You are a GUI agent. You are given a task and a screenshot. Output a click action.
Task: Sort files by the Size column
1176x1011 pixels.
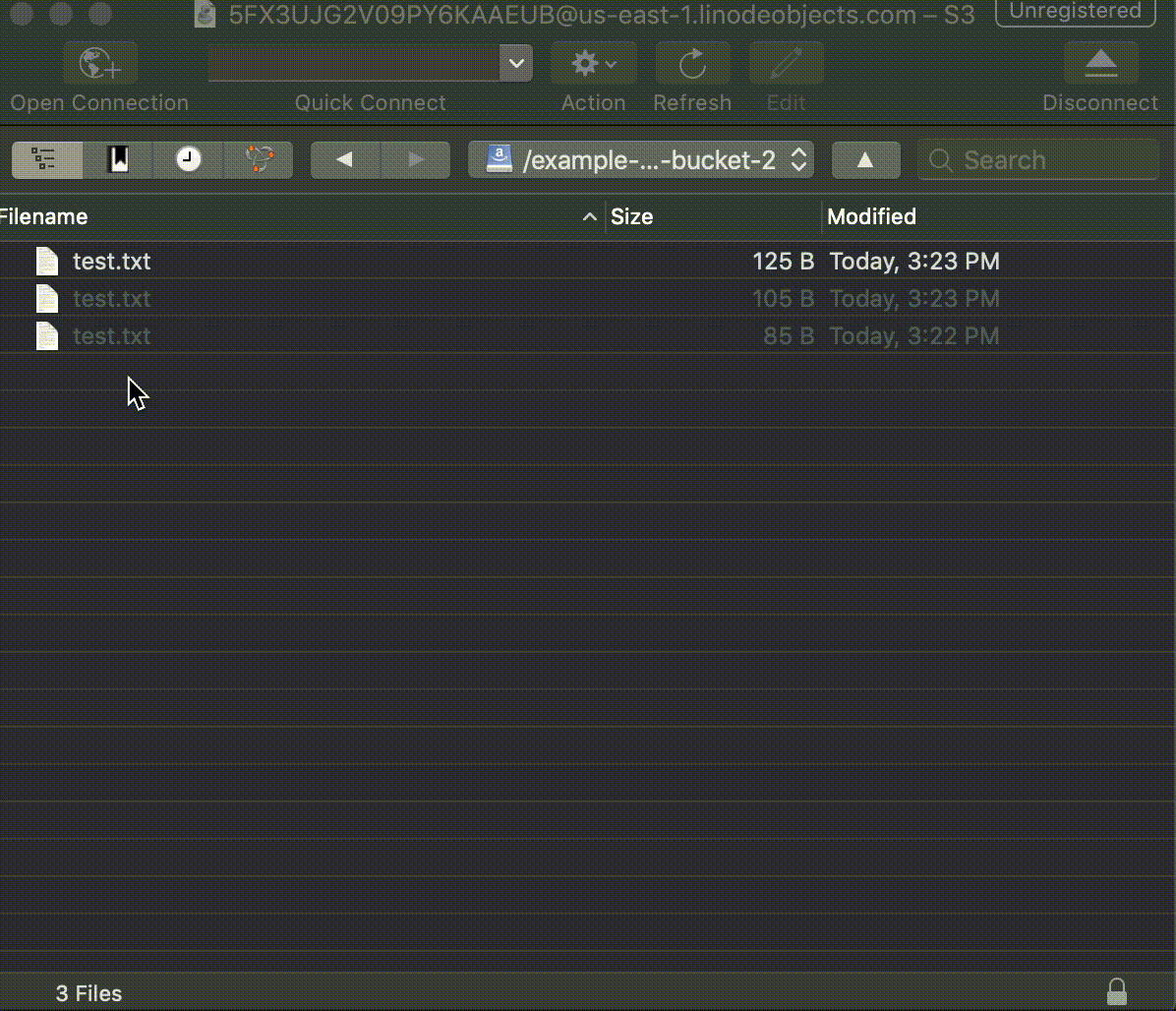pyautogui.click(x=712, y=216)
